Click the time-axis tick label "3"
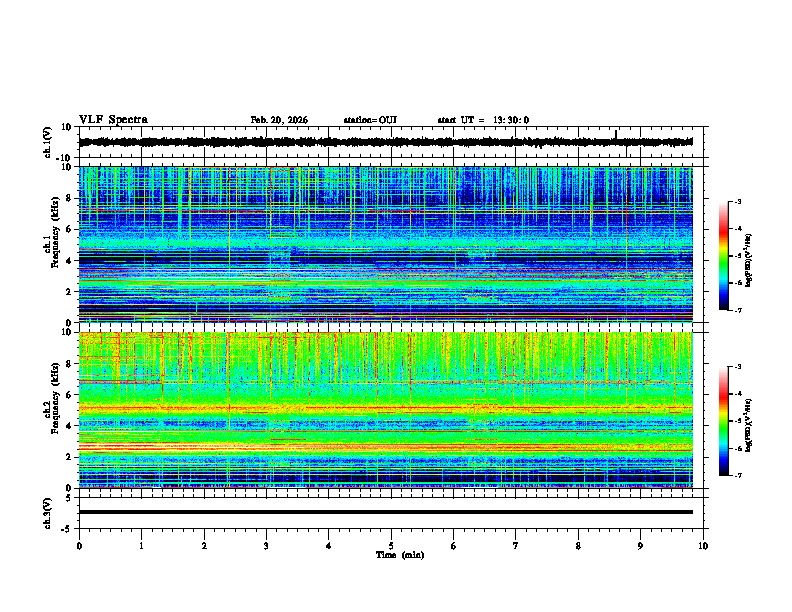 tap(266, 546)
